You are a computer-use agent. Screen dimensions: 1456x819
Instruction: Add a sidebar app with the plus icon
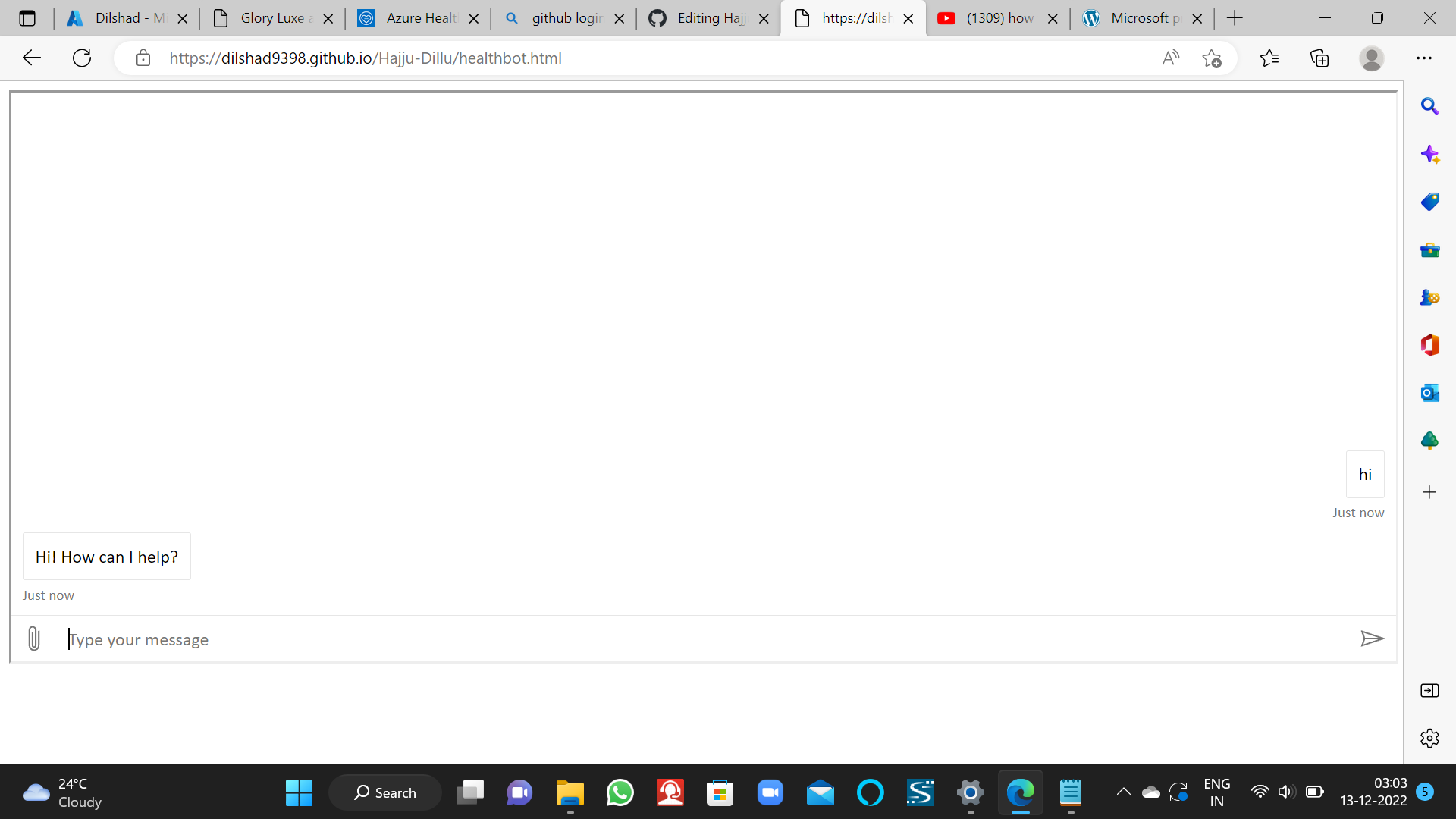[1429, 492]
